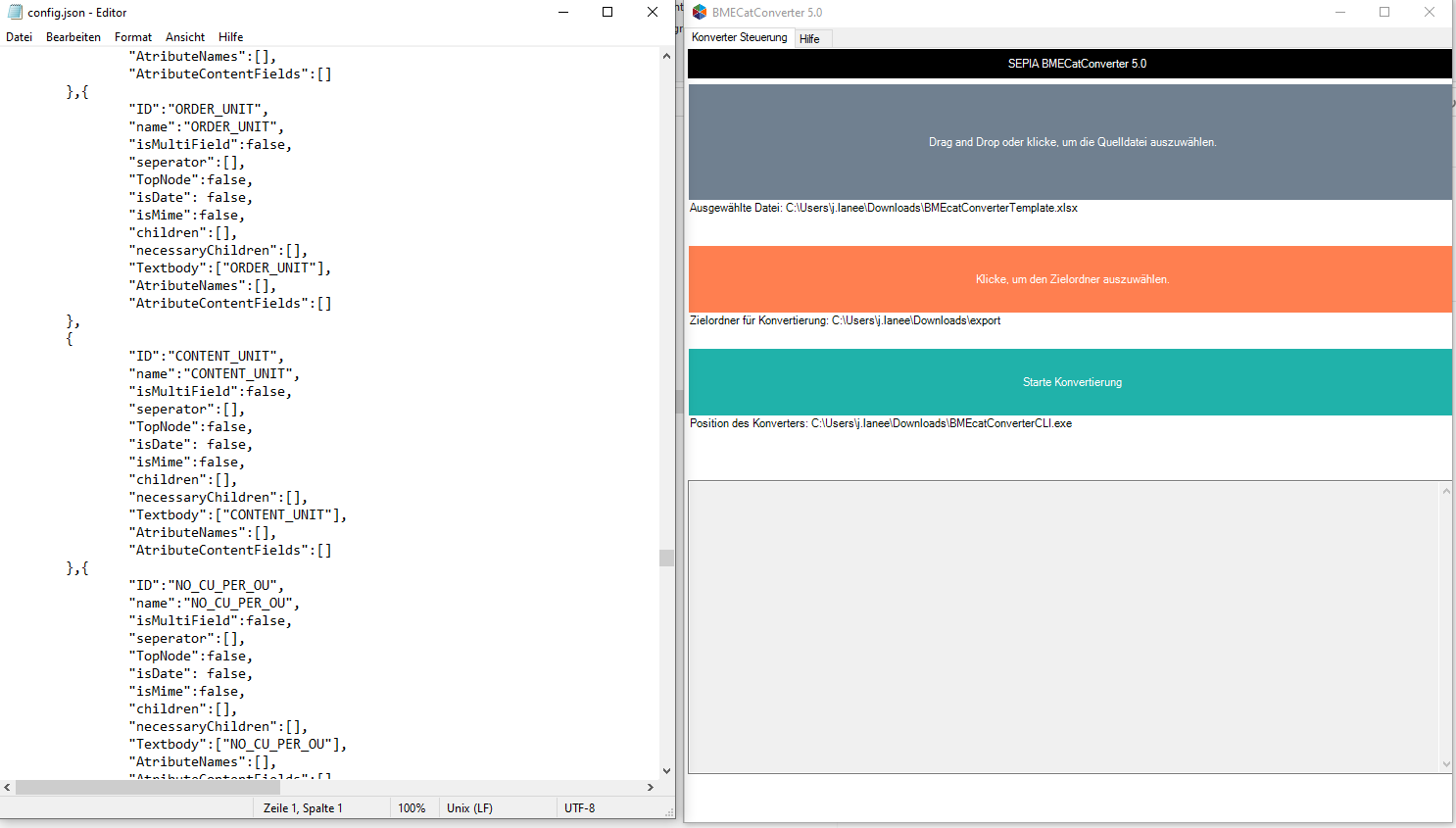Click the "ID":"NO_CU_PER_OU" line
The height and width of the screenshot is (828, 1456).
[206, 585]
